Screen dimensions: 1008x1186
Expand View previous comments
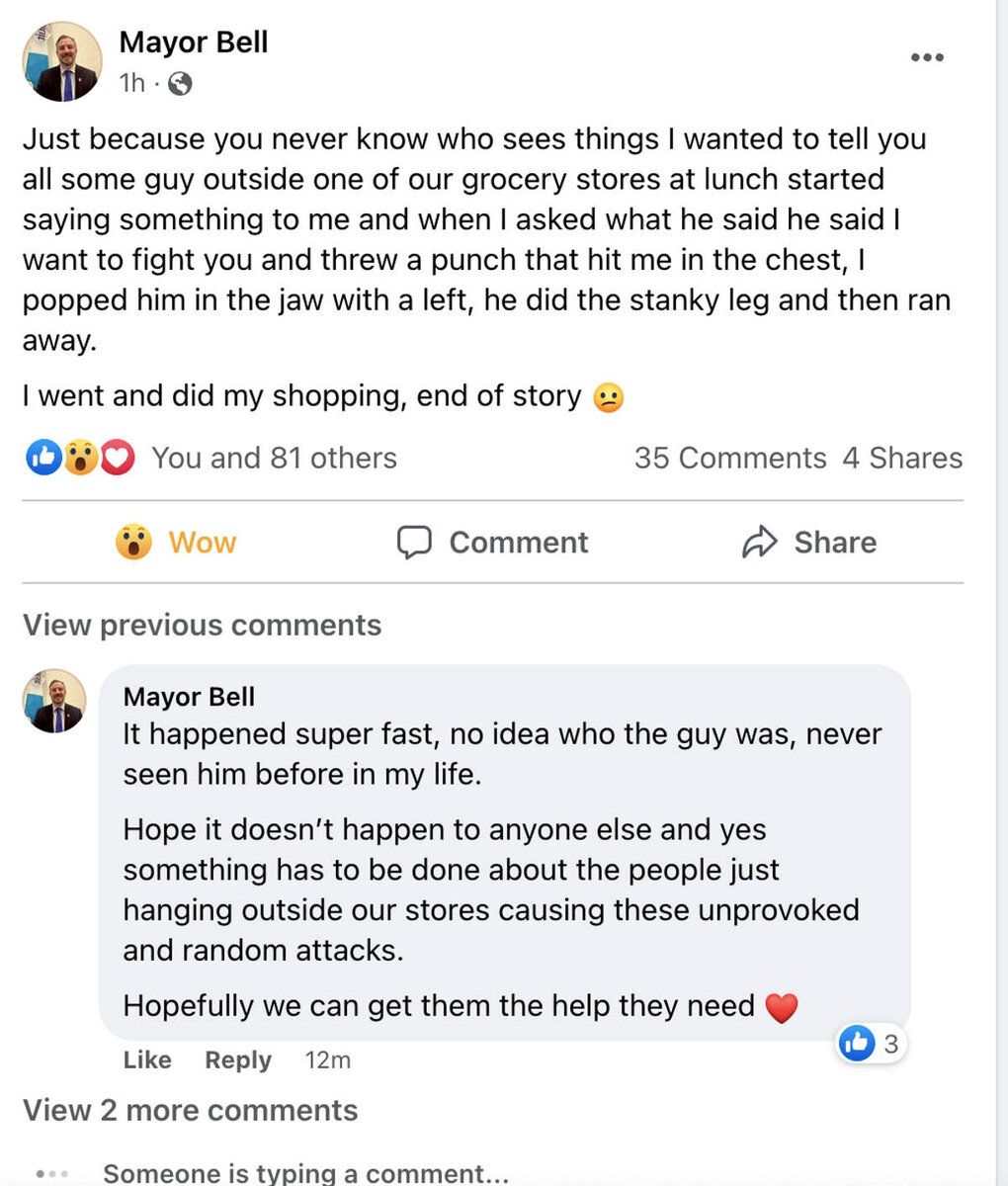click(202, 626)
